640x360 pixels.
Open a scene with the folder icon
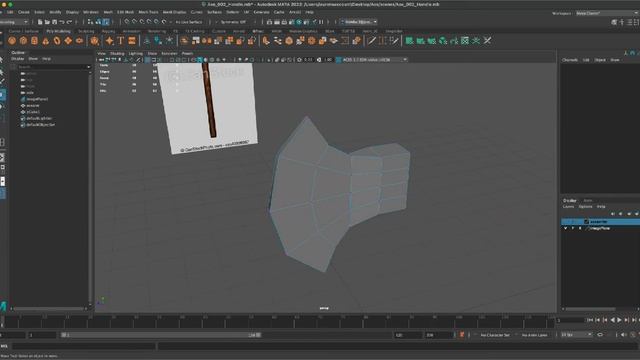pyautogui.click(x=47, y=22)
